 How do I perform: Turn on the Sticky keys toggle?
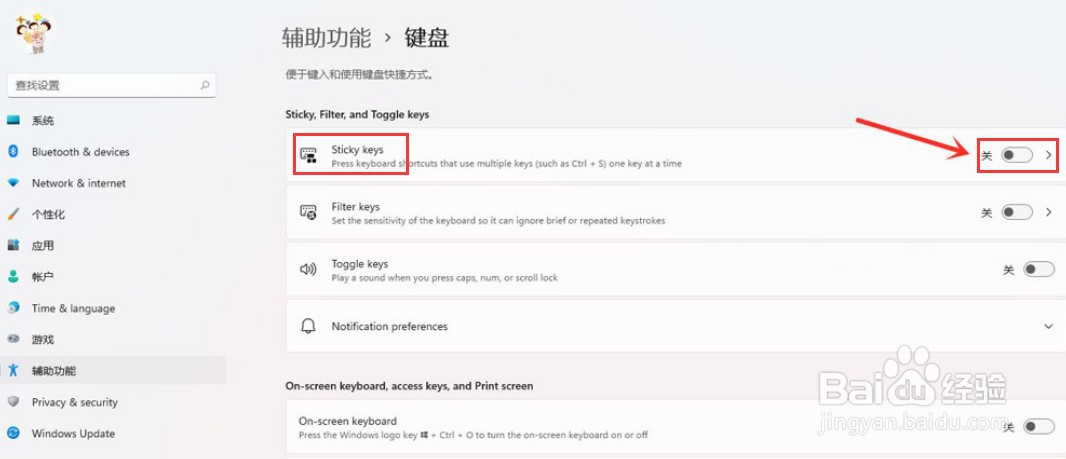tap(1017, 156)
